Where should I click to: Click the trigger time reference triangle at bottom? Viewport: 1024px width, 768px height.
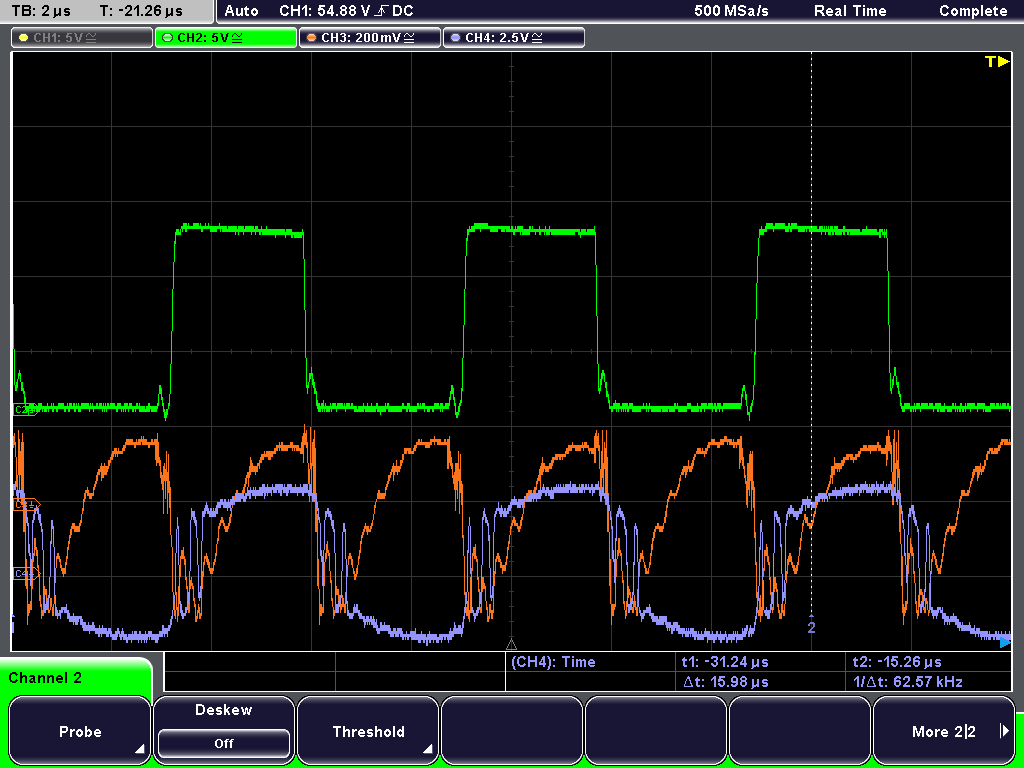[x=511, y=645]
